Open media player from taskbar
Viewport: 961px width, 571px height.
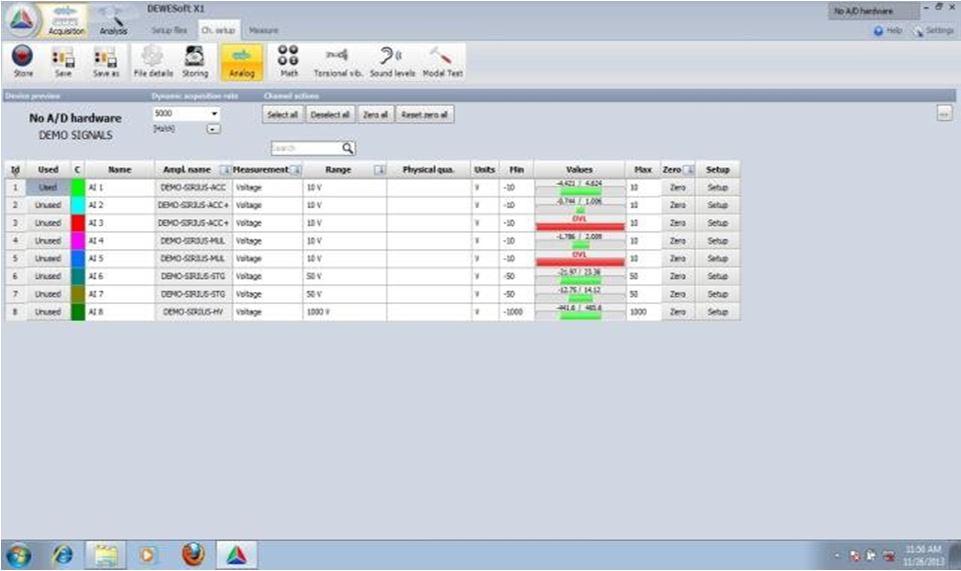[x=148, y=555]
